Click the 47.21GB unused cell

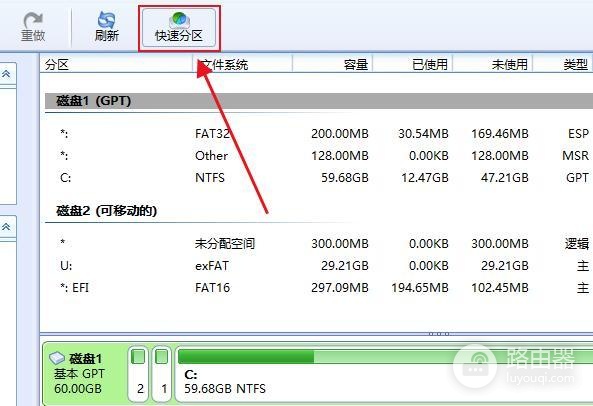[505, 177]
